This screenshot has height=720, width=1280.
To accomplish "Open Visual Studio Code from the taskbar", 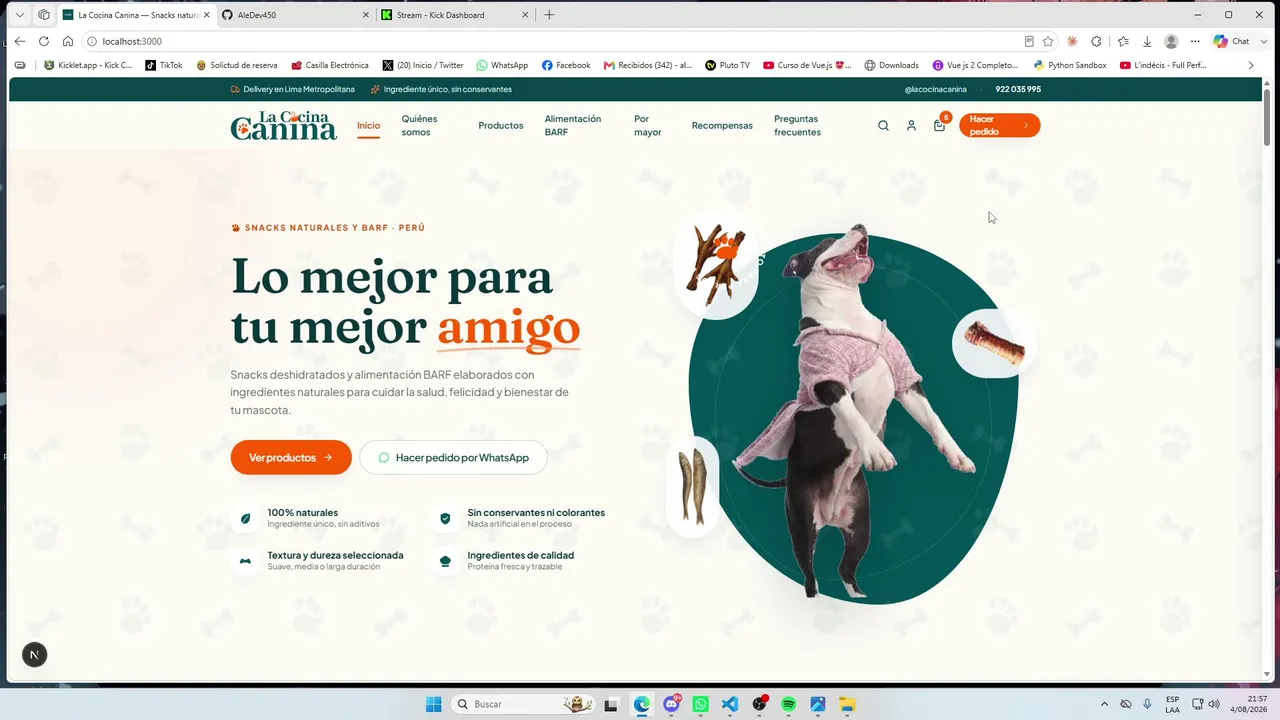I will [730, 704].
